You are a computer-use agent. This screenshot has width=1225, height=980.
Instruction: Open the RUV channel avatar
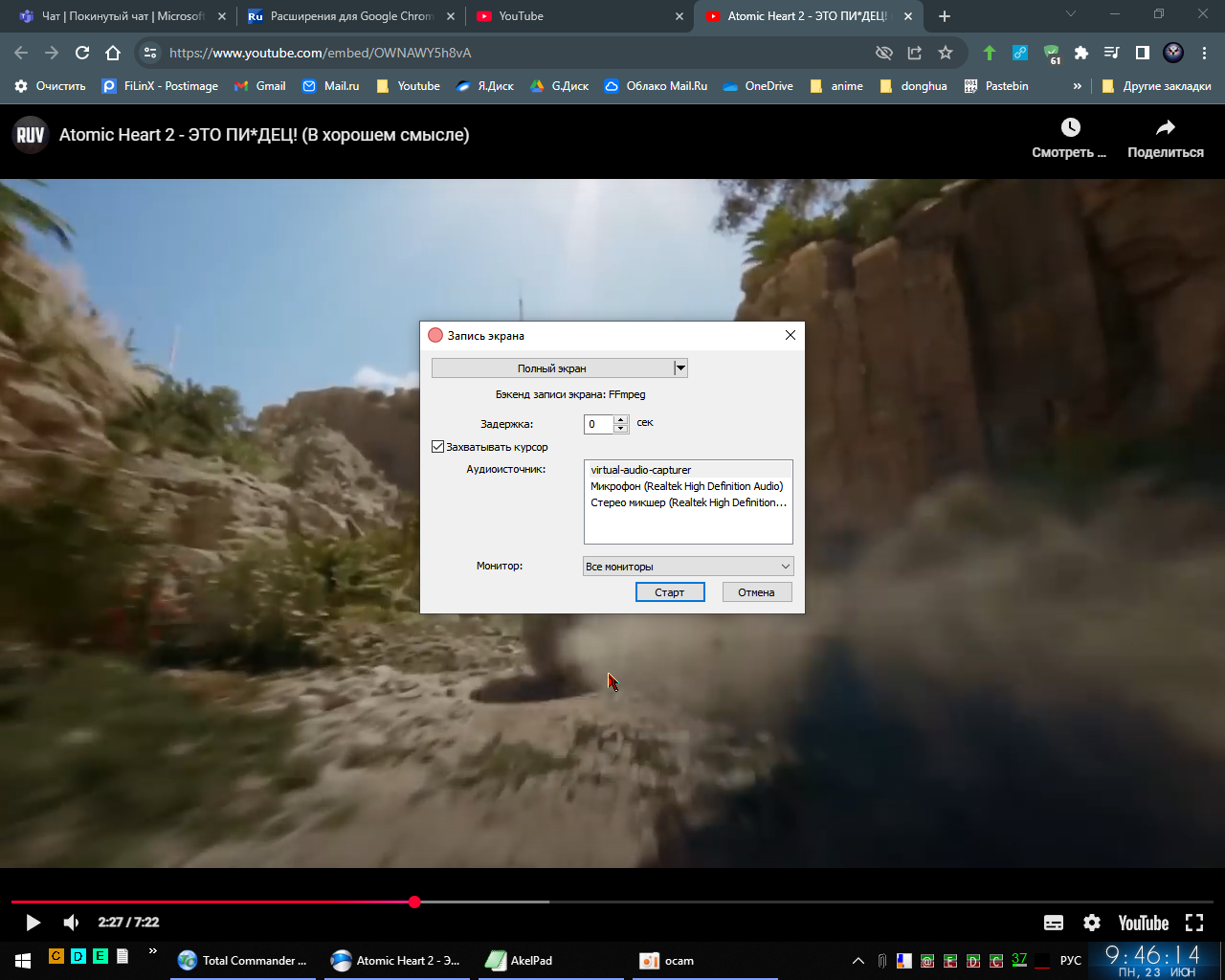point(31,135)
